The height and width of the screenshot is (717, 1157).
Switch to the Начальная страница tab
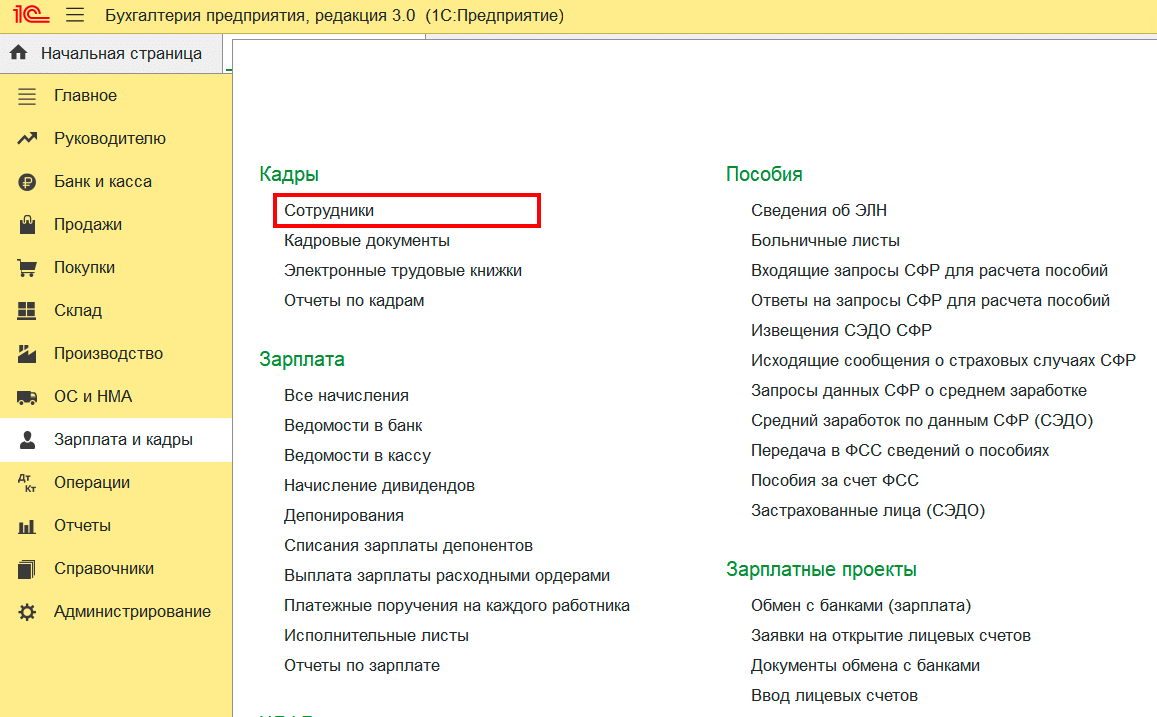click(121, 53)
